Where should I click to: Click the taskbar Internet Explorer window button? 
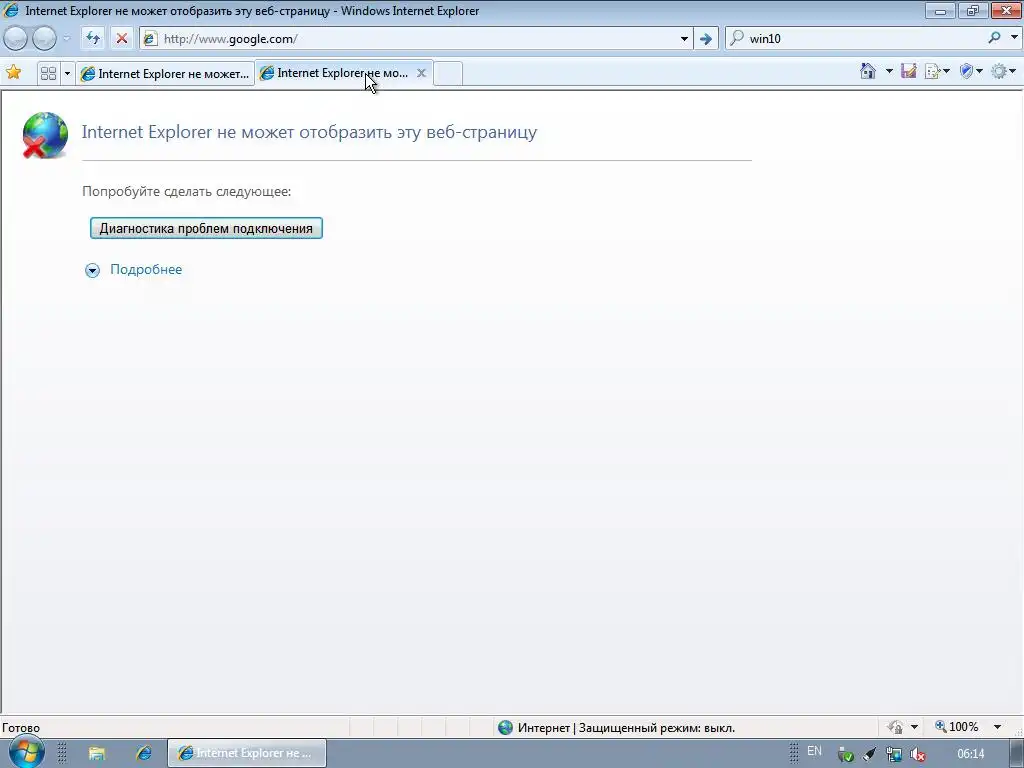coord(247,753)
